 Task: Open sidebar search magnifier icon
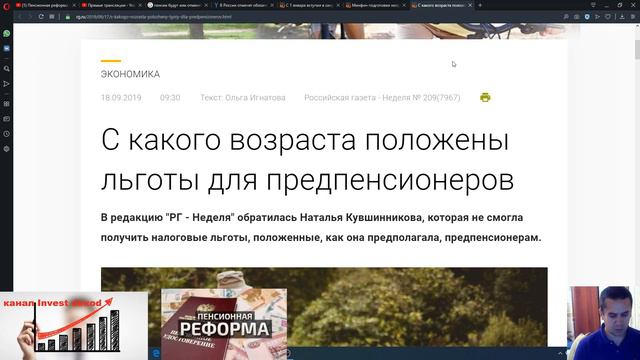pos(7,69)
